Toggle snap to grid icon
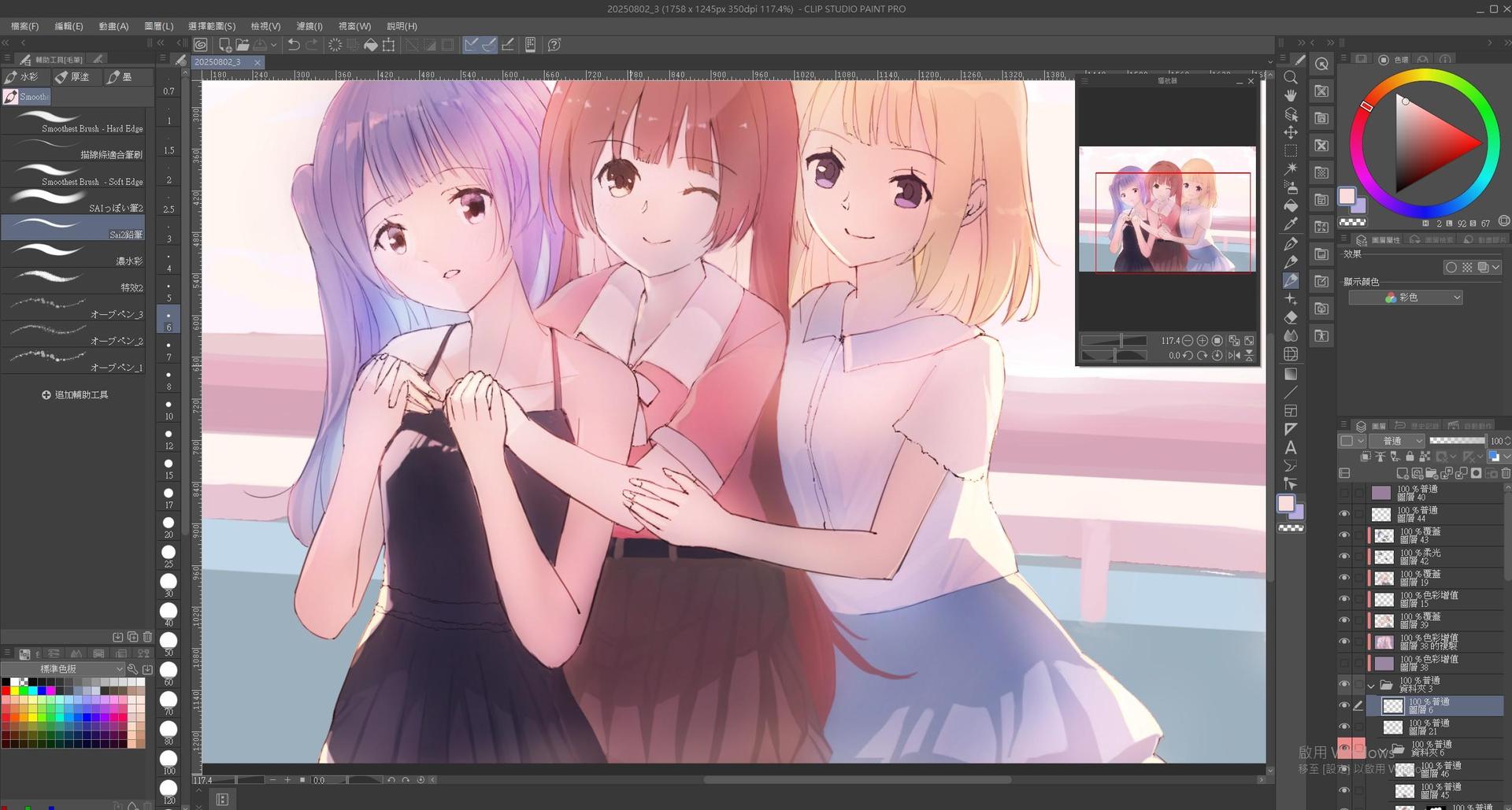The height and width of the screenshot is (810, 1512). pyautogui.click(x=508, y=45)
